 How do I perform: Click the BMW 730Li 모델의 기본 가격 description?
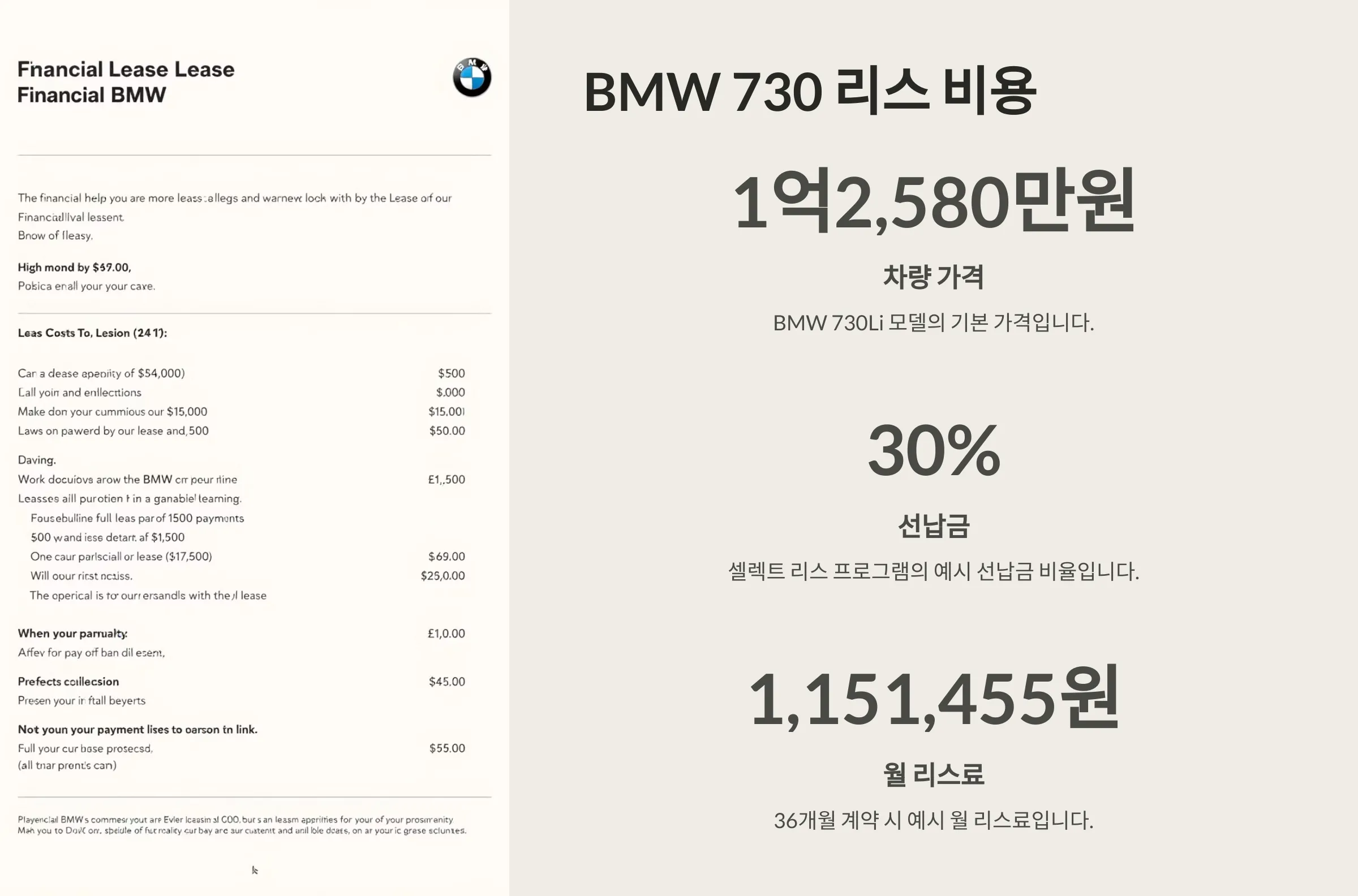[933, 323]
